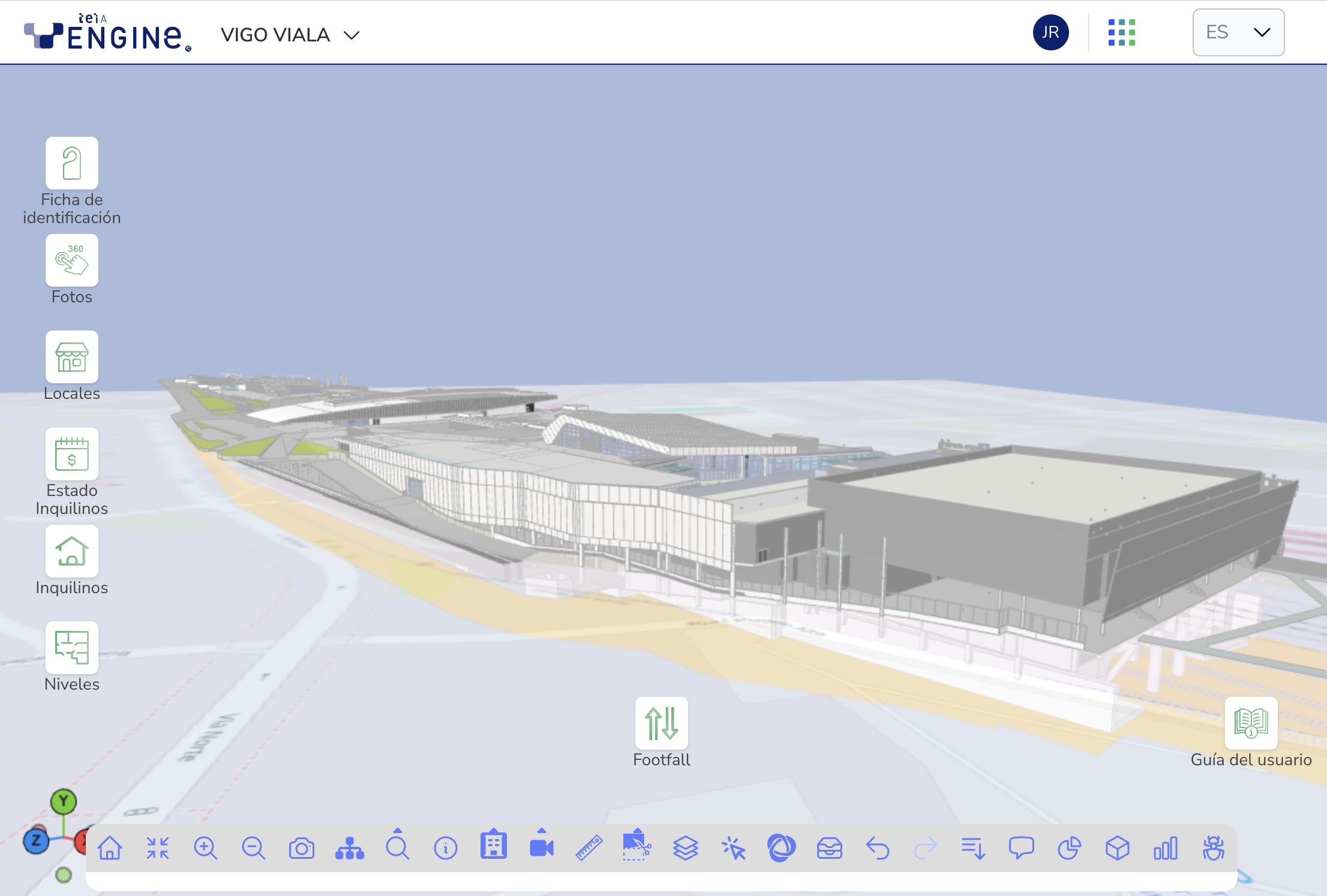Viewport: 1327px width, 896px height.
Task: Select the ruler measure tool
Action: click(x=589, y=848)
